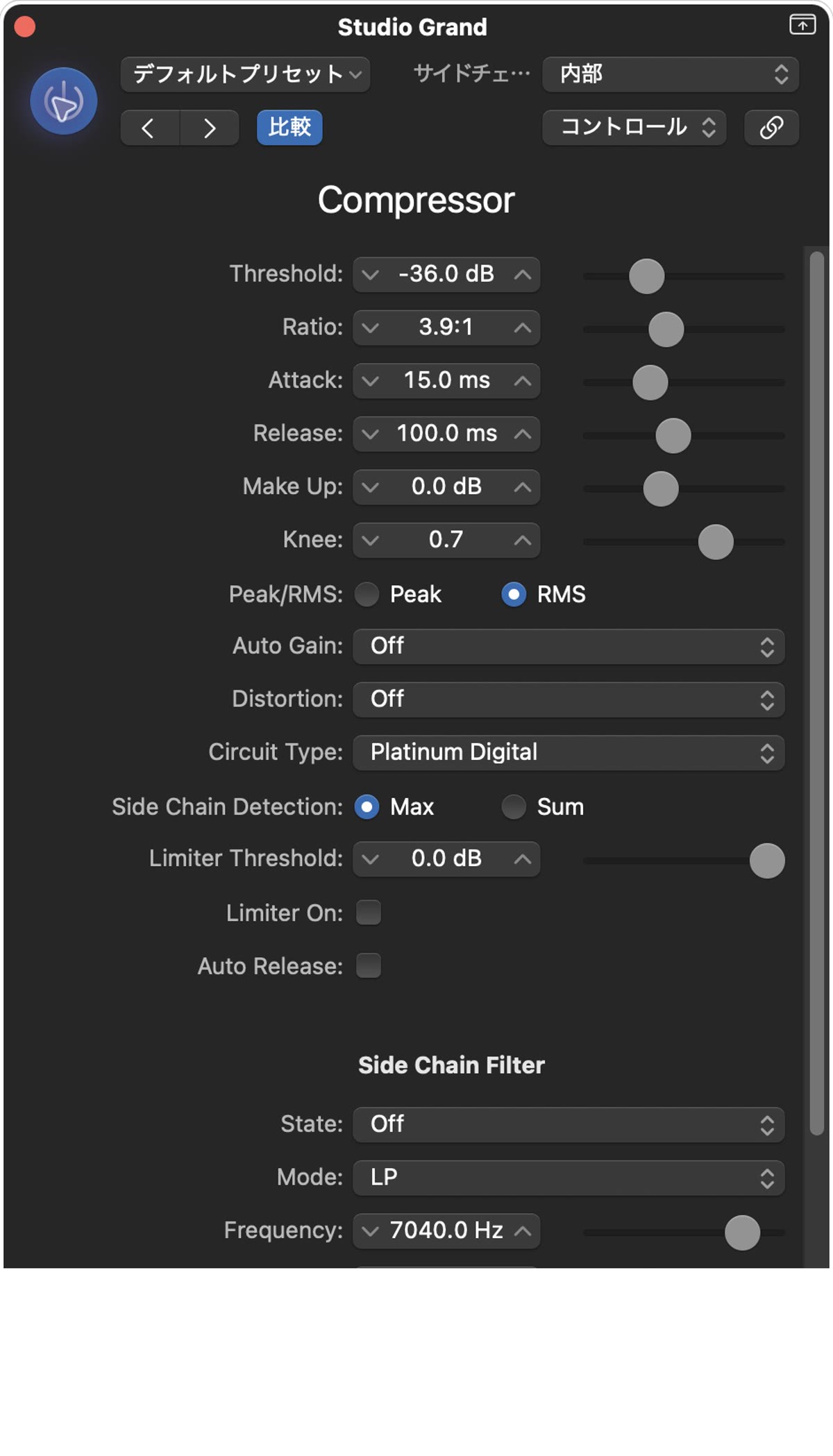Click the 0.7 Knee value field
Screen dimensions: 833x1456
coord(446,541)
